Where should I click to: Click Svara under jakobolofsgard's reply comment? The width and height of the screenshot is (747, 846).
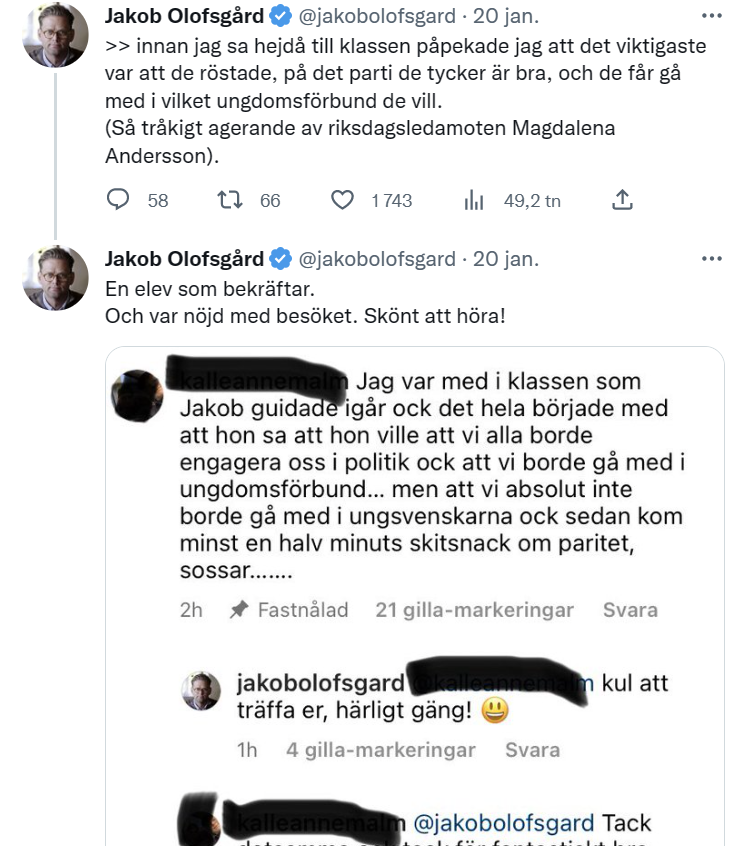pos(532,749)
